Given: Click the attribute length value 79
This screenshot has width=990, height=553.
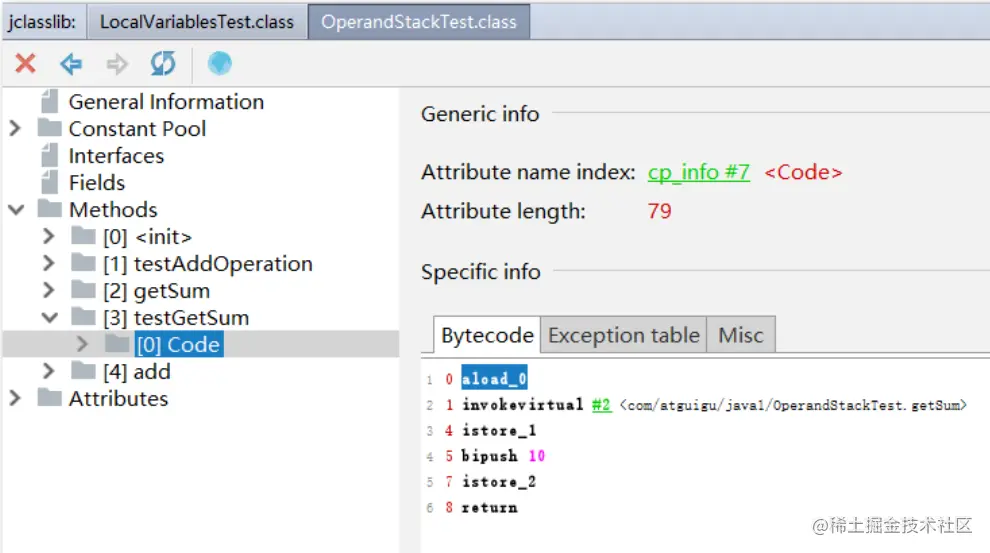Looking at the screenshot, I should (659, 211).
